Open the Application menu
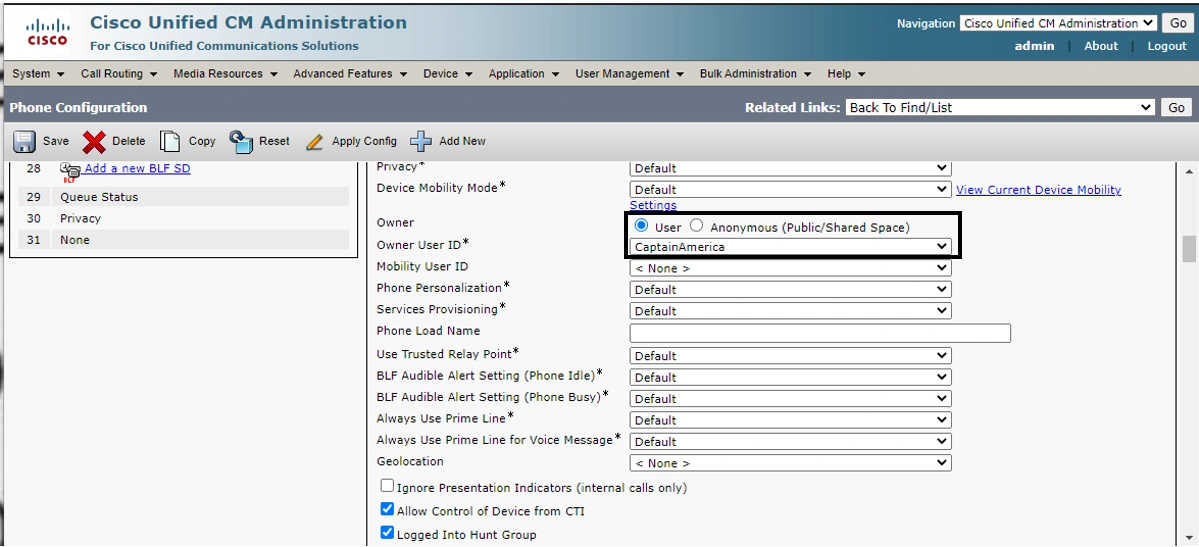This screenshot has height=547, width=1199. click(524, 73)
